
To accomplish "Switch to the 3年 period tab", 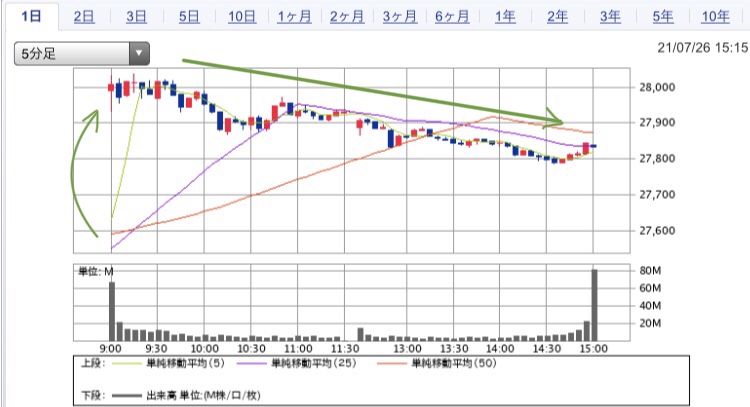I will (610, 17).
